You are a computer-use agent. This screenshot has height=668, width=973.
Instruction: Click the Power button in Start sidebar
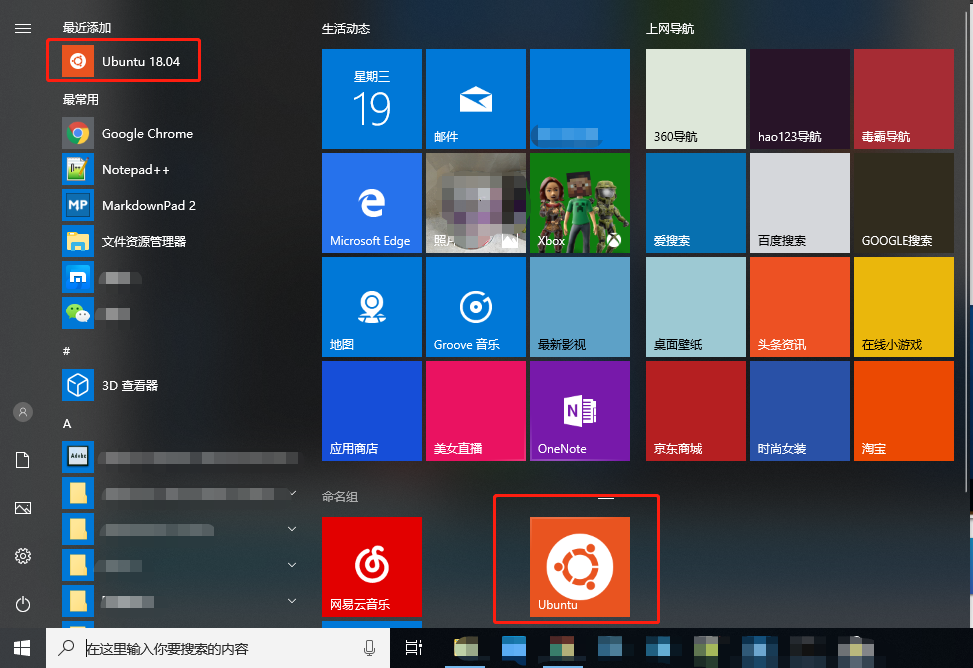[23, 604]
